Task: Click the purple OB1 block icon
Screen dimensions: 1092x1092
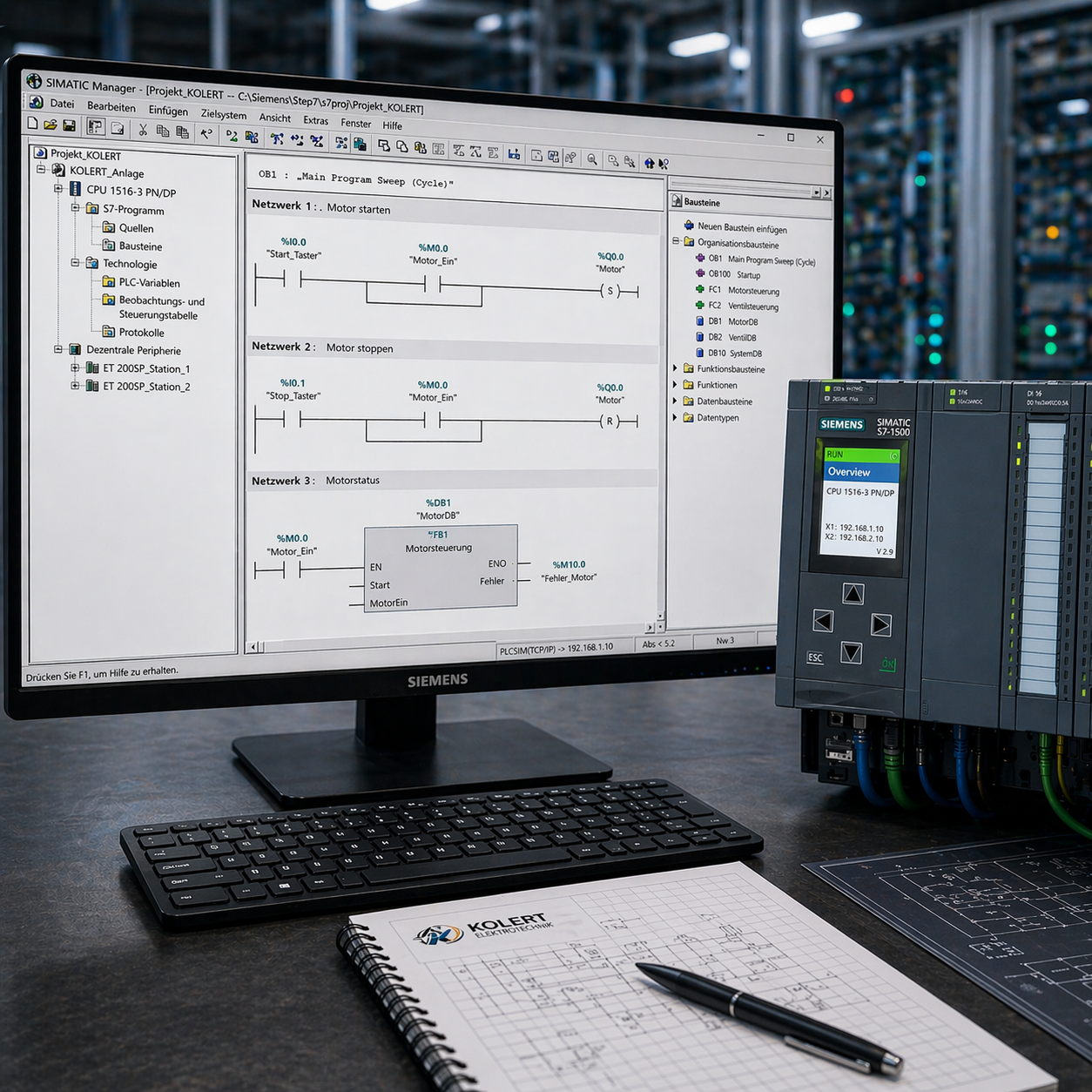Action: pos(700,258)
